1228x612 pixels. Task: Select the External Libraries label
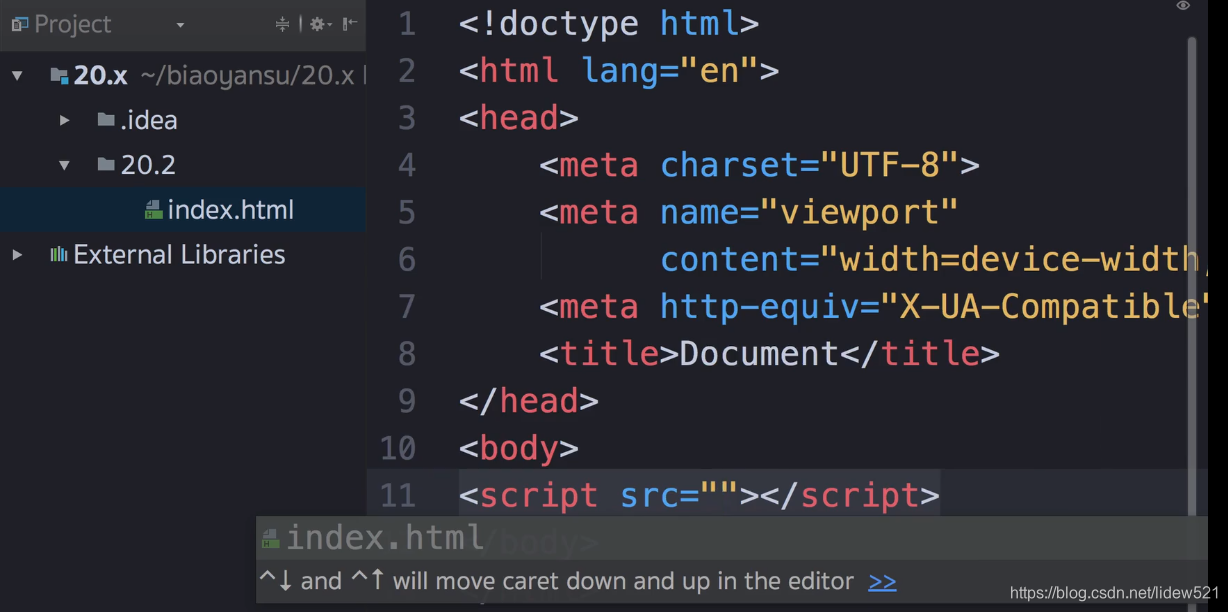[x=180, y=255]
